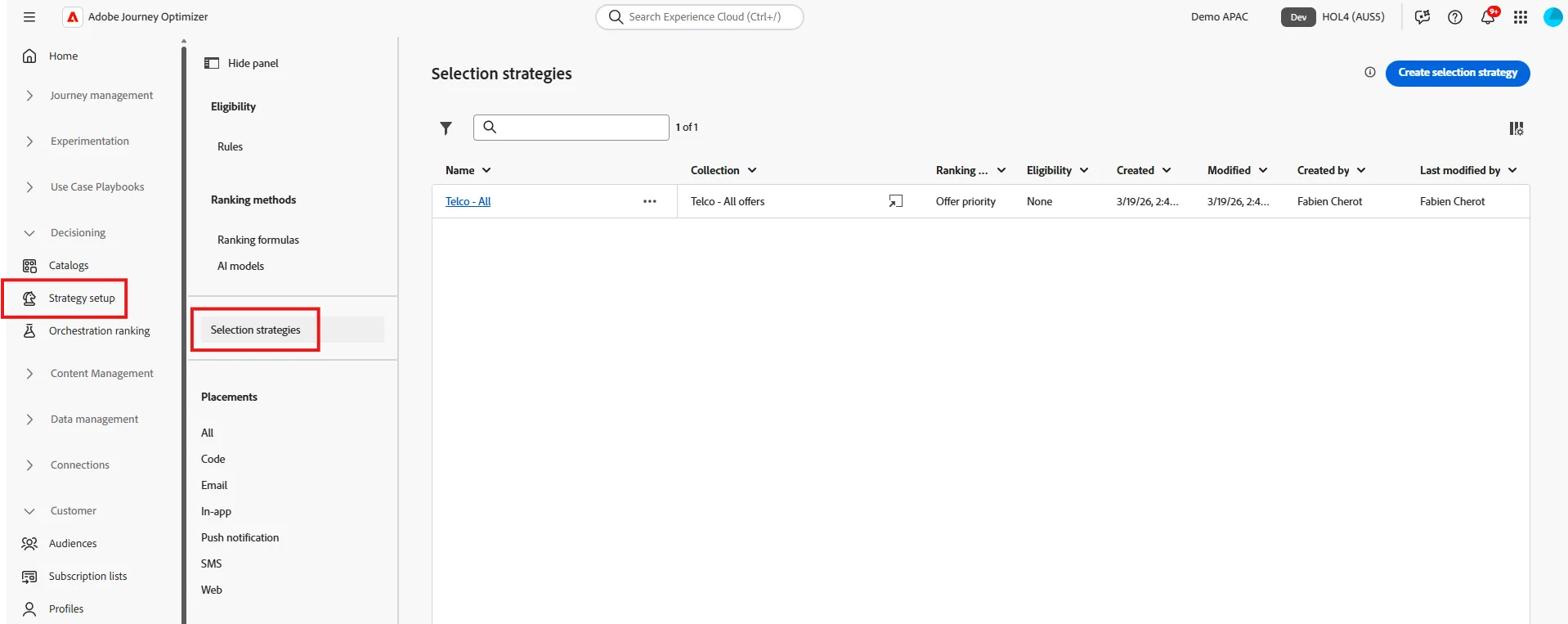
Task: Open the Telco - All strategy link
Action: click(x=468, y=201)
